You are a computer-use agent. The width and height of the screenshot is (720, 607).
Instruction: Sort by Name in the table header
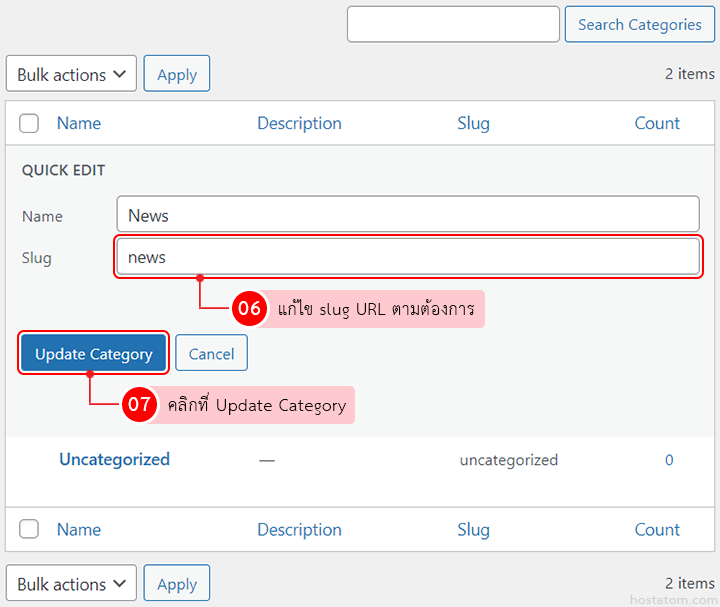[79, 123]
